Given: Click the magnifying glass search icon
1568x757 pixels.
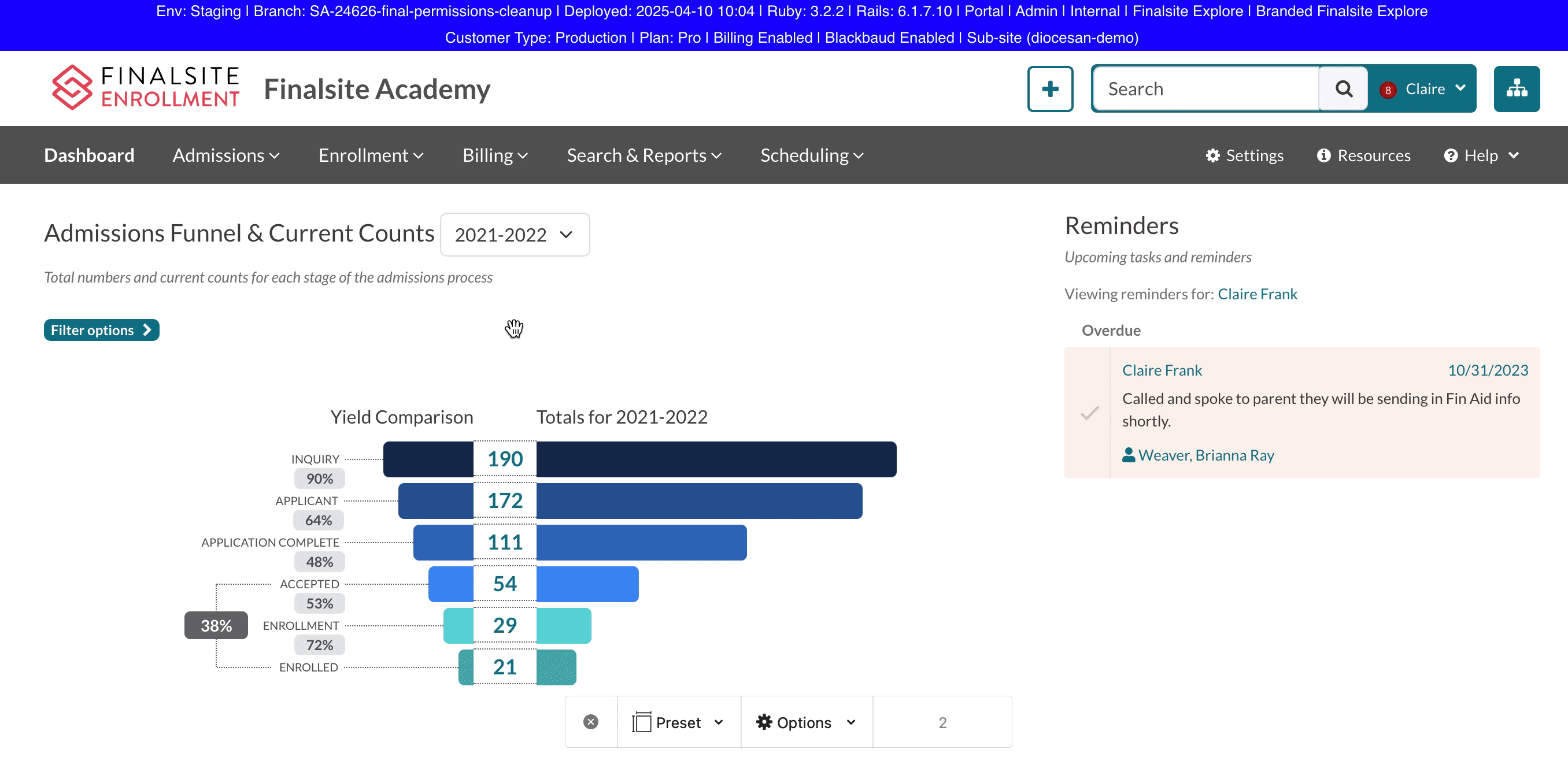Looking at the screenshot, I should click(x=1344, y=89).
